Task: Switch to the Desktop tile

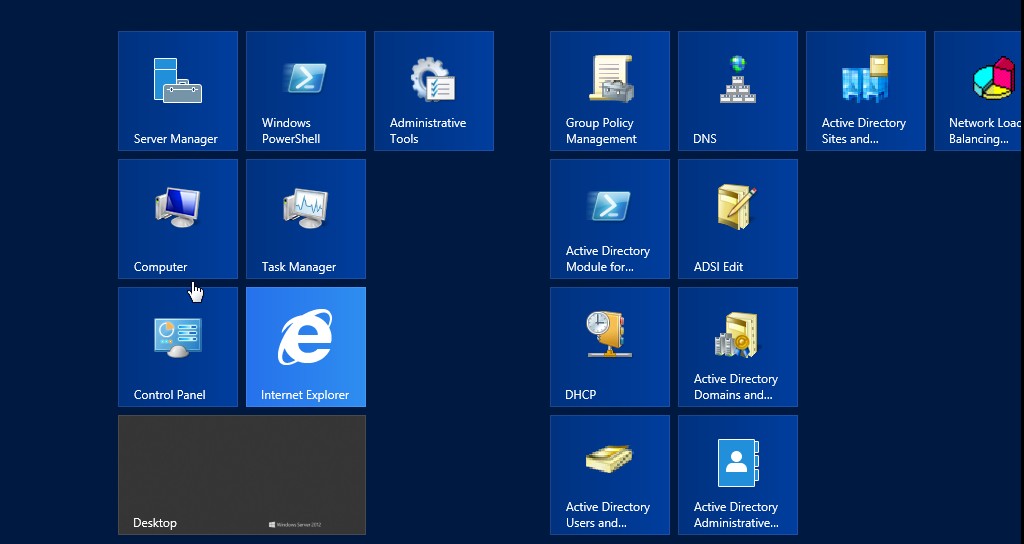Action: [242, 475]
